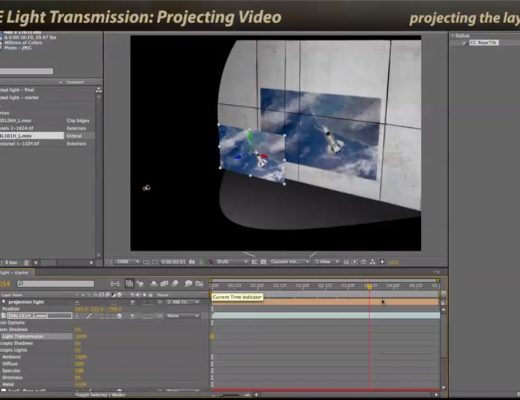The image size is (520, 400).
Task: Toggle Draft 3D in the timeline
Action: 140,284
